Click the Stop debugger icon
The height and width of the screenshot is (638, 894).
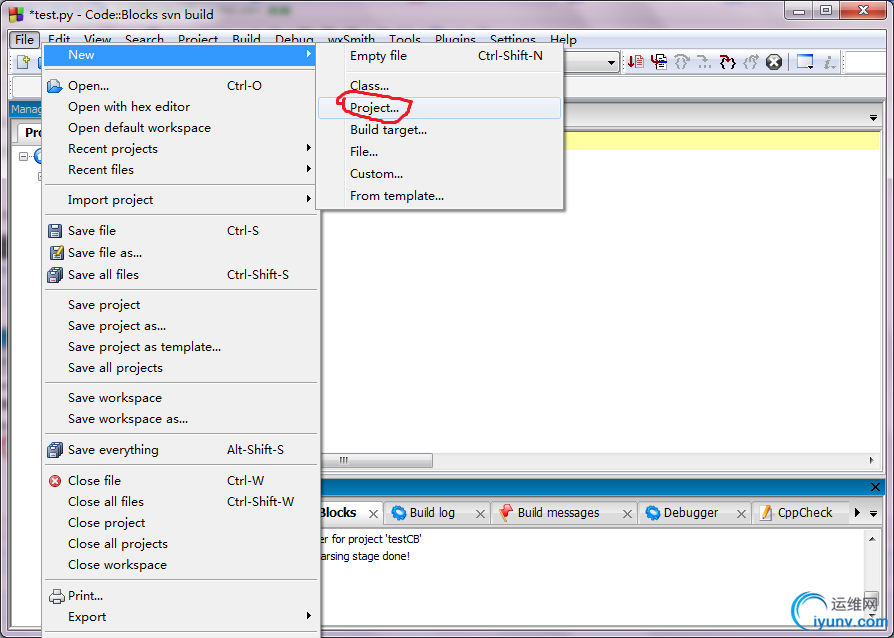point(774,62)
